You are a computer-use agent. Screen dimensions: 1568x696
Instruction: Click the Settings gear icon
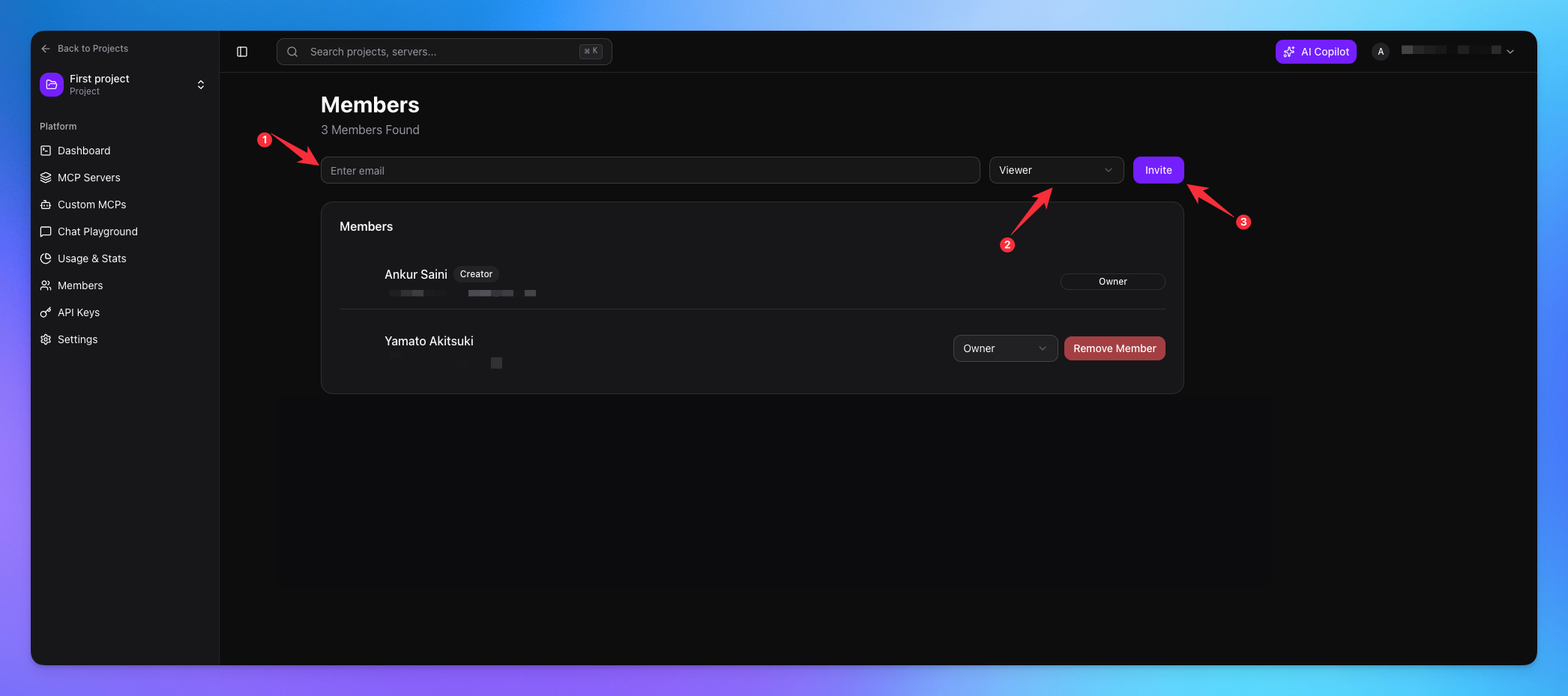coord(46,339)
